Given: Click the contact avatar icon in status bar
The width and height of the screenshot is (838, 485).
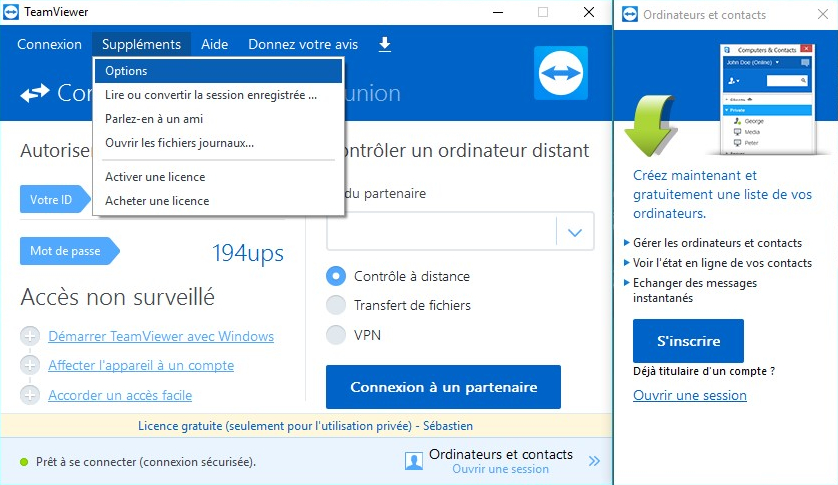Looking at the screenshot, I should point(414,461).
